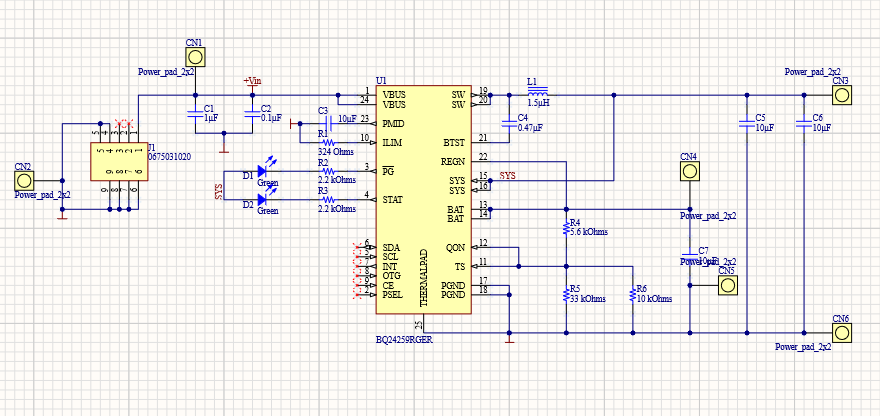Click the C1 1µF capacitor symbol
This screenshot has width=880, height=416.
(195, 114)
